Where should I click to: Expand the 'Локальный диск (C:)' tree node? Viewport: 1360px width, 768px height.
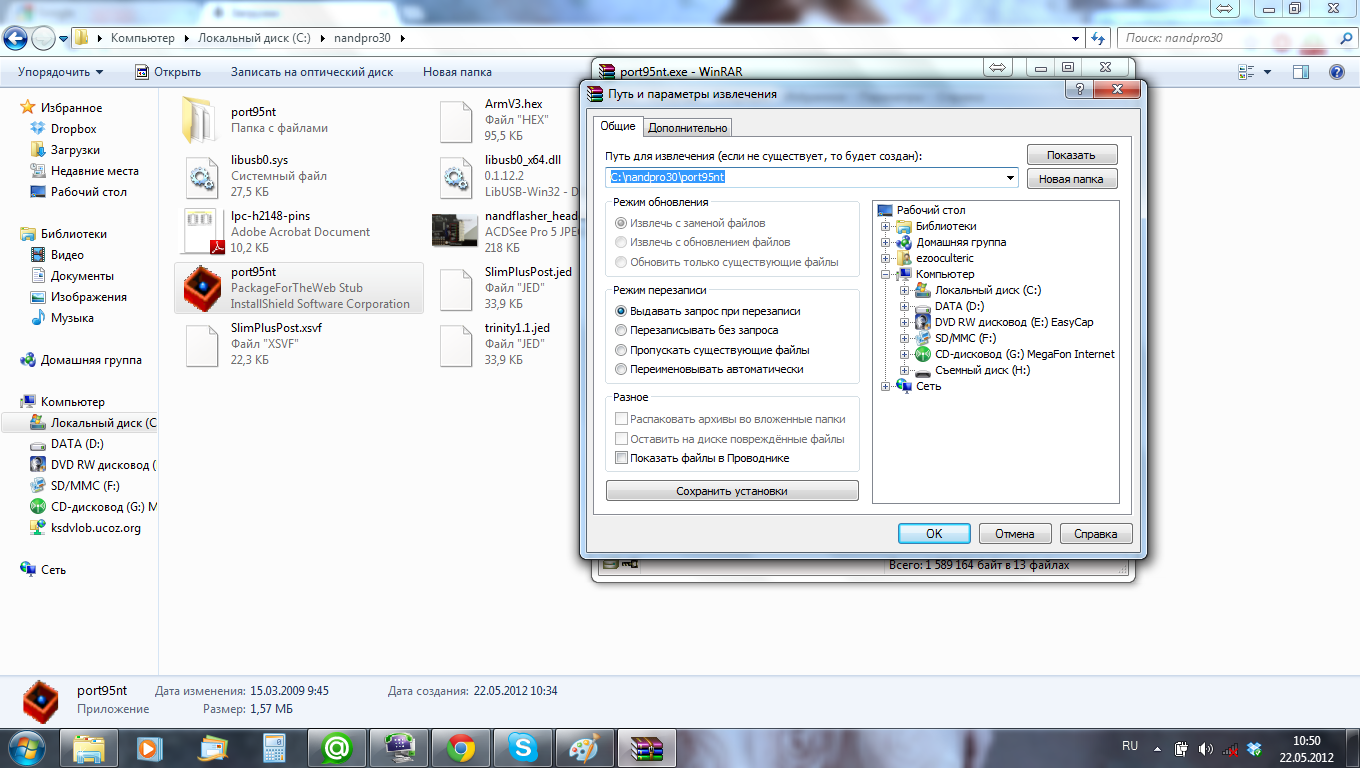point(905,291)
